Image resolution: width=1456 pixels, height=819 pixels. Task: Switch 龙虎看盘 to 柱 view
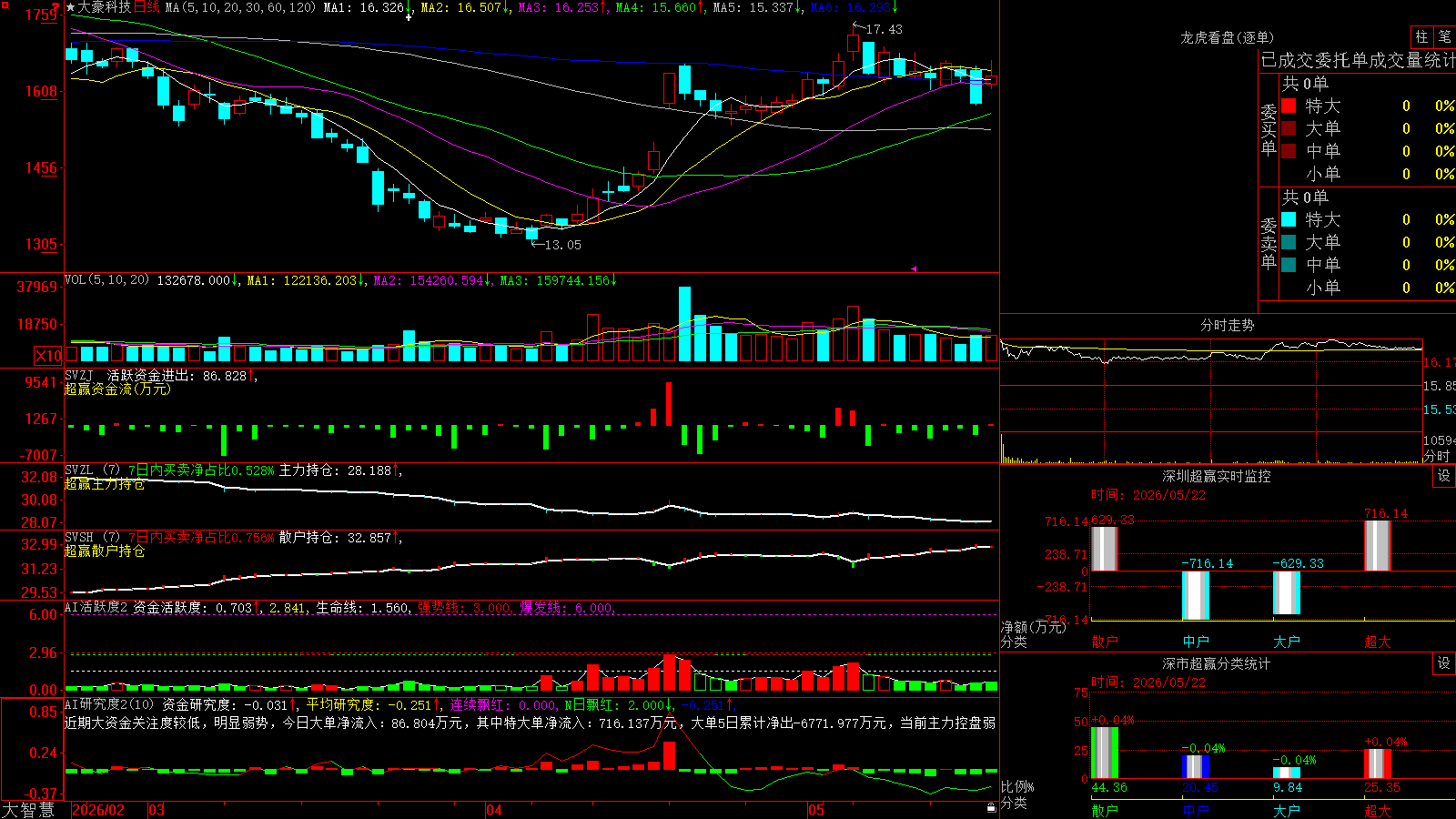(x=1421, y=37)
